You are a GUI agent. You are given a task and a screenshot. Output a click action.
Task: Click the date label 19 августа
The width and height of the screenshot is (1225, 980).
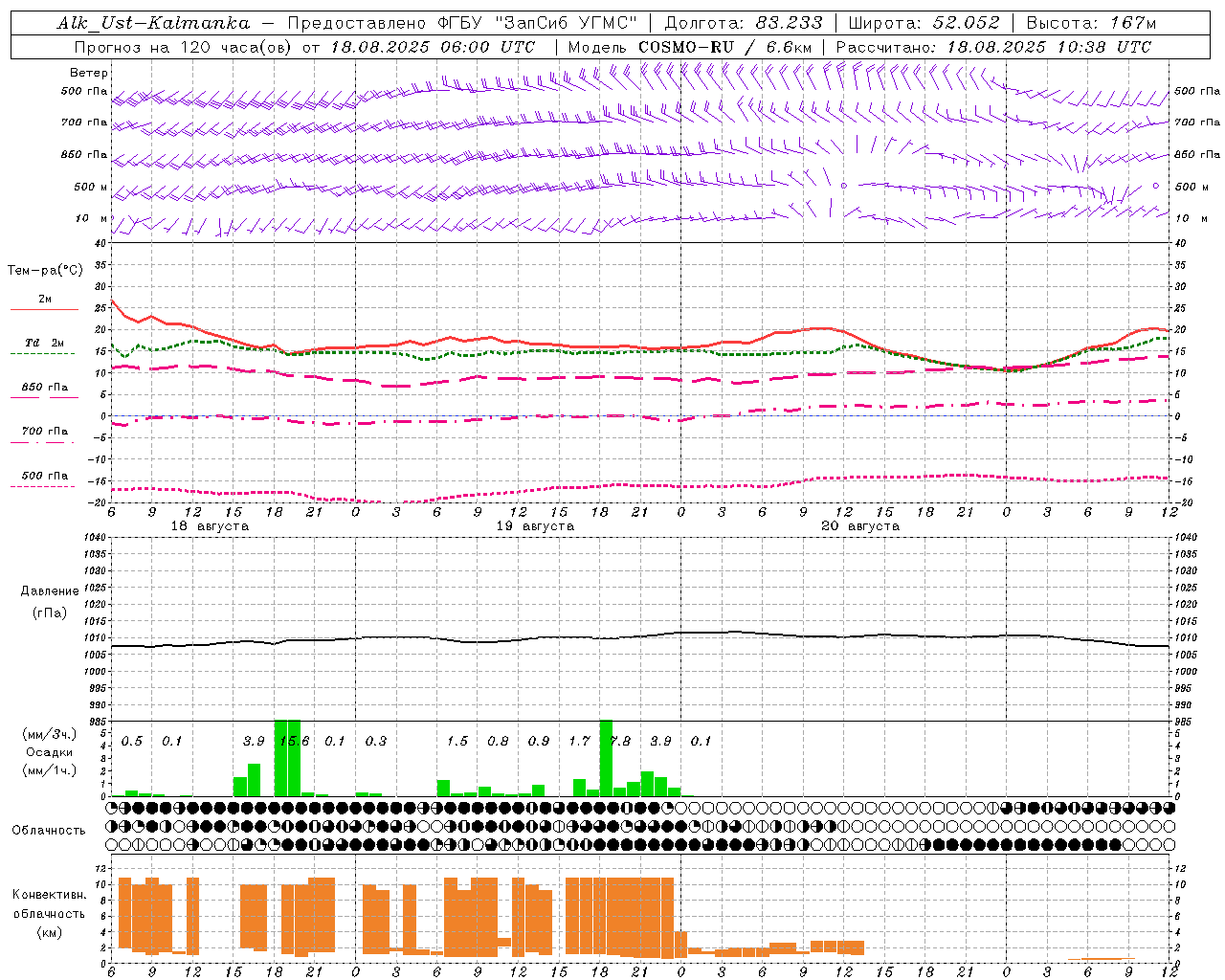(x=535, y=526)
